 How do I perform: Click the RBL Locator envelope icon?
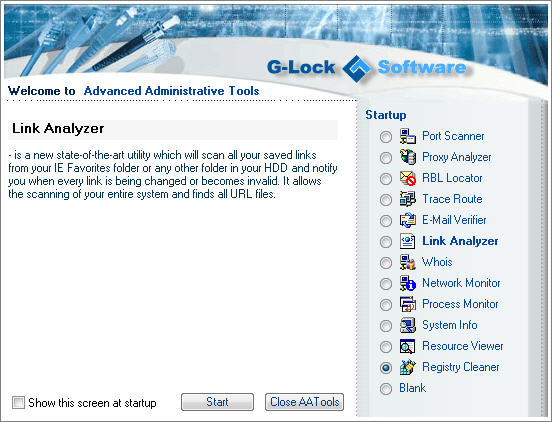click(x=408, y=178)
